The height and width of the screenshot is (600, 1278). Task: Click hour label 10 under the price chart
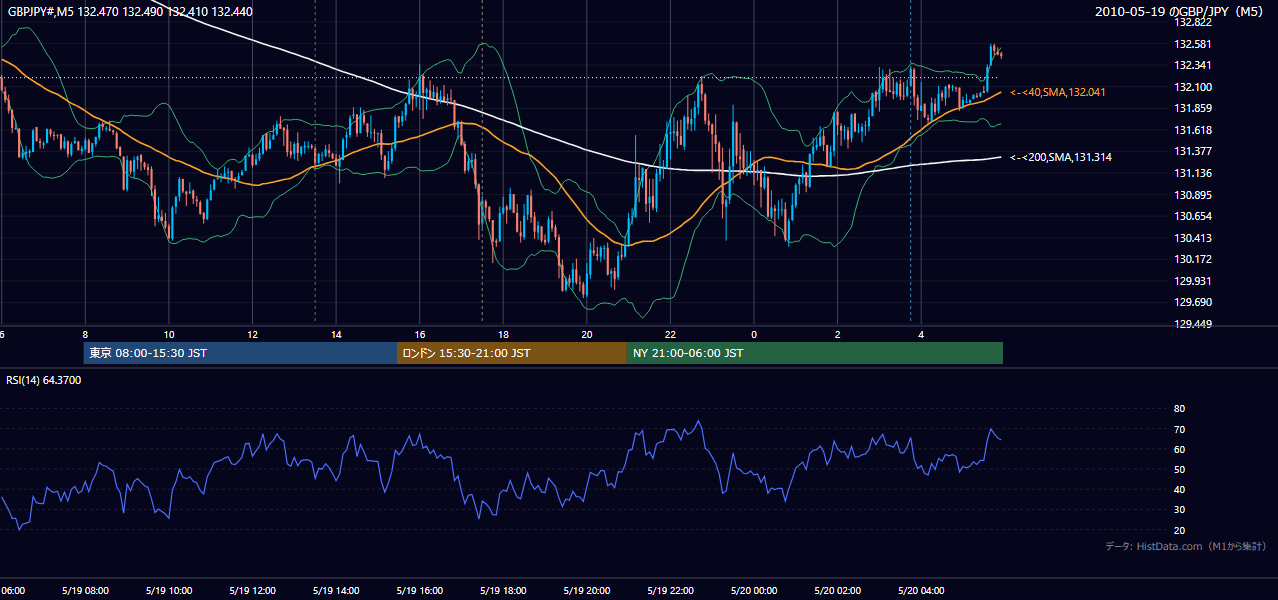click(x=169, y=335)
